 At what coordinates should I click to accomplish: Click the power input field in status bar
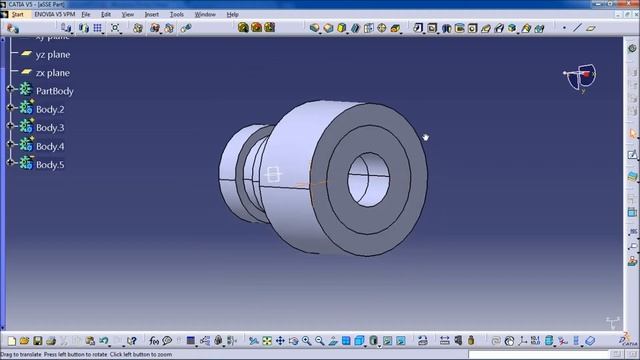[538, 354]
